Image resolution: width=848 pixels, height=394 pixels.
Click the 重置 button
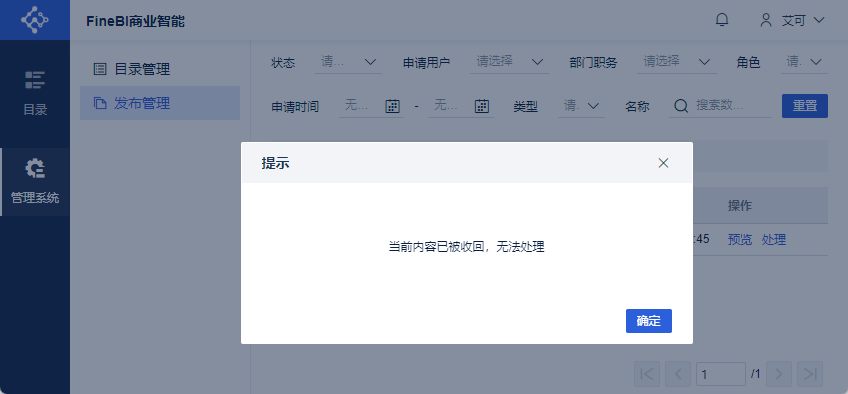coord(805,106)
